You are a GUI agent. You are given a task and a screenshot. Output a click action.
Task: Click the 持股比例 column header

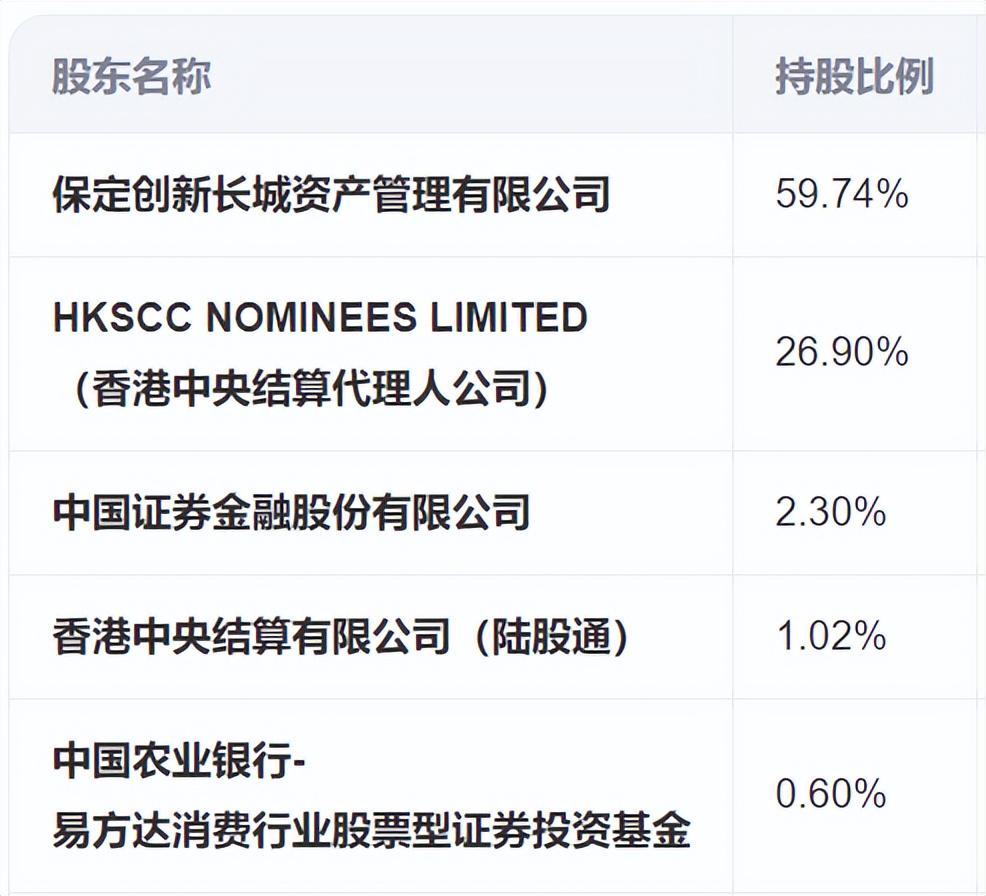854,77
